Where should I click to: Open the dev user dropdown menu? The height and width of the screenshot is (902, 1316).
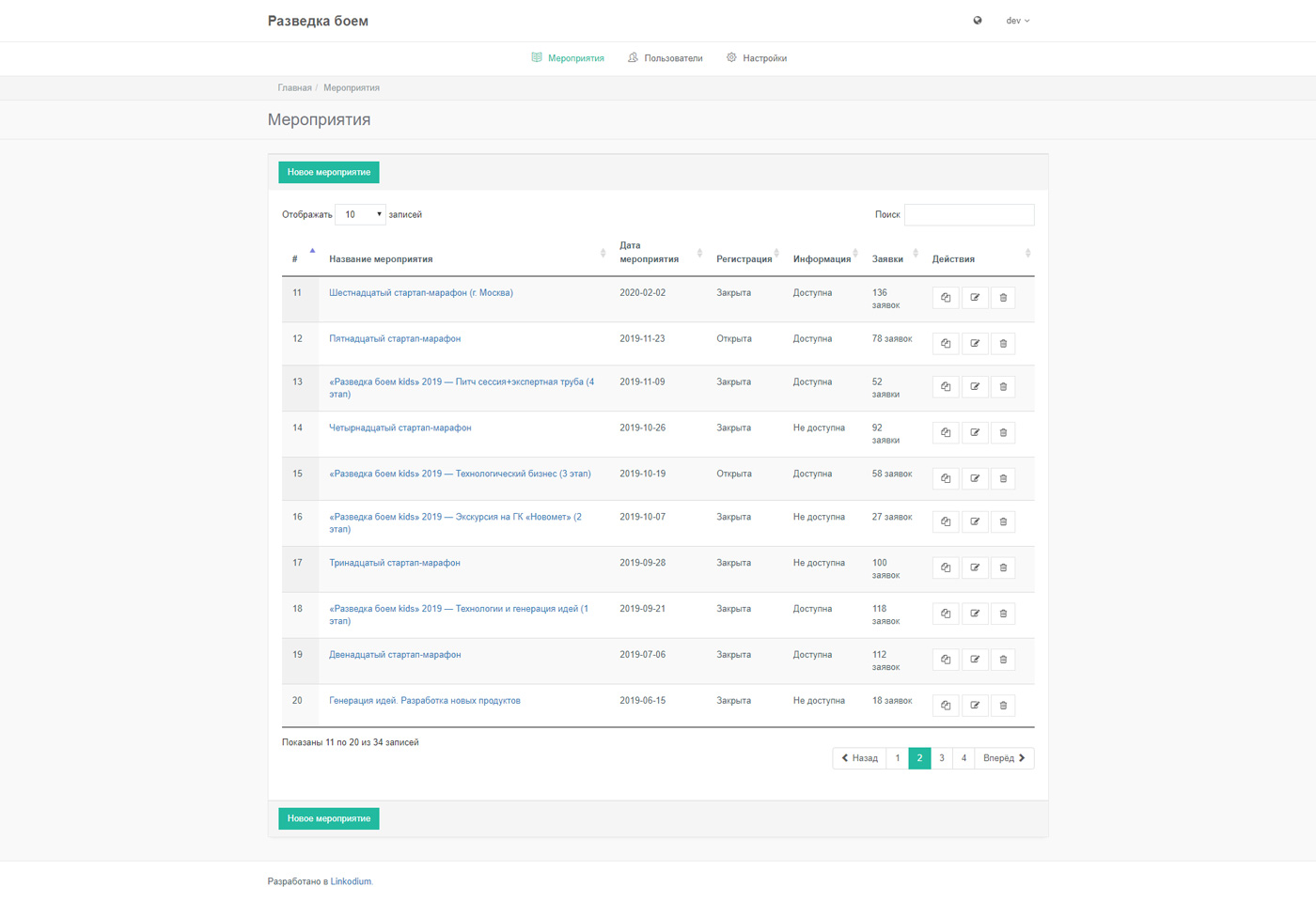coord(1018,21)
